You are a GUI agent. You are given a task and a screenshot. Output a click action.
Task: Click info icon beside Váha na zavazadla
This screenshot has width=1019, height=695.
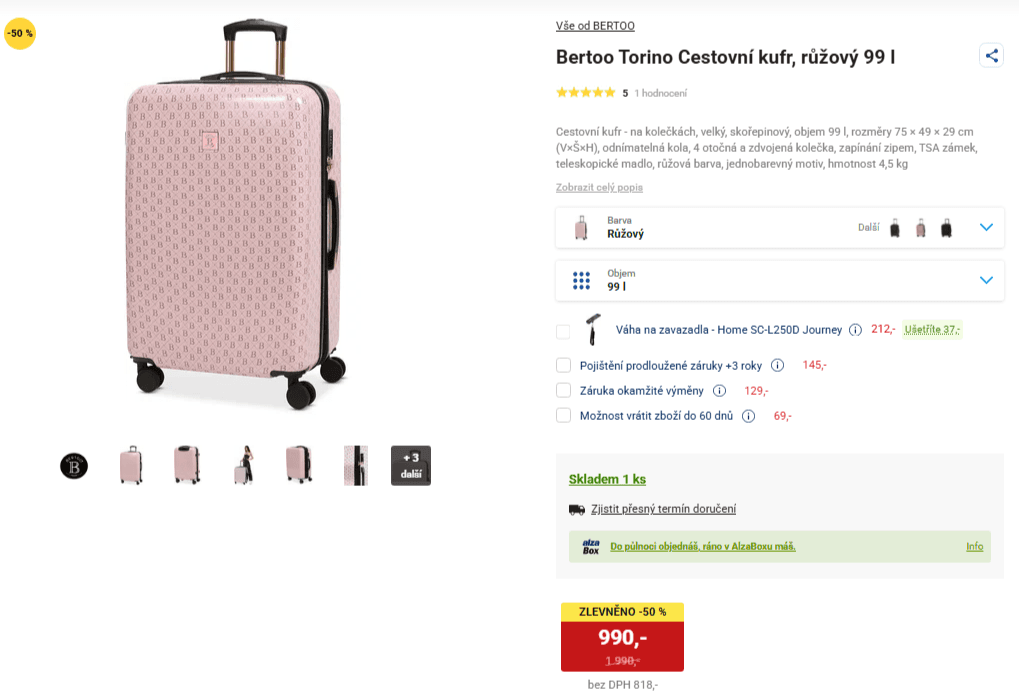[855, 330]
